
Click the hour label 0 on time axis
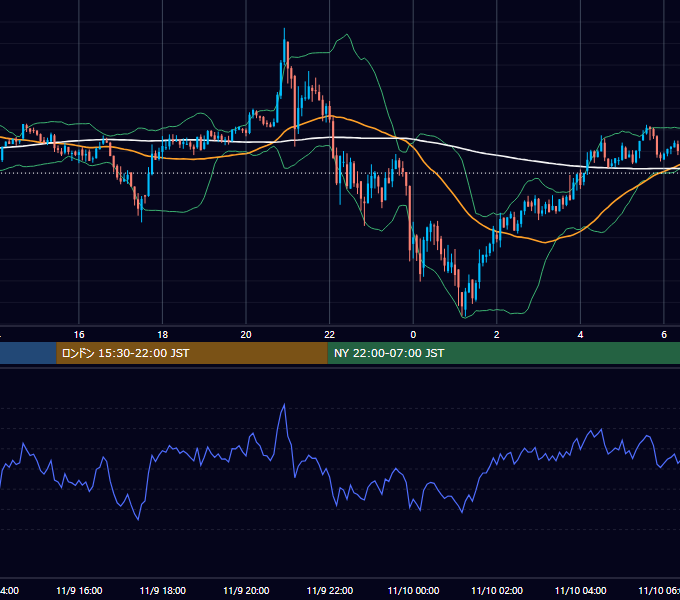pos(413,335)
